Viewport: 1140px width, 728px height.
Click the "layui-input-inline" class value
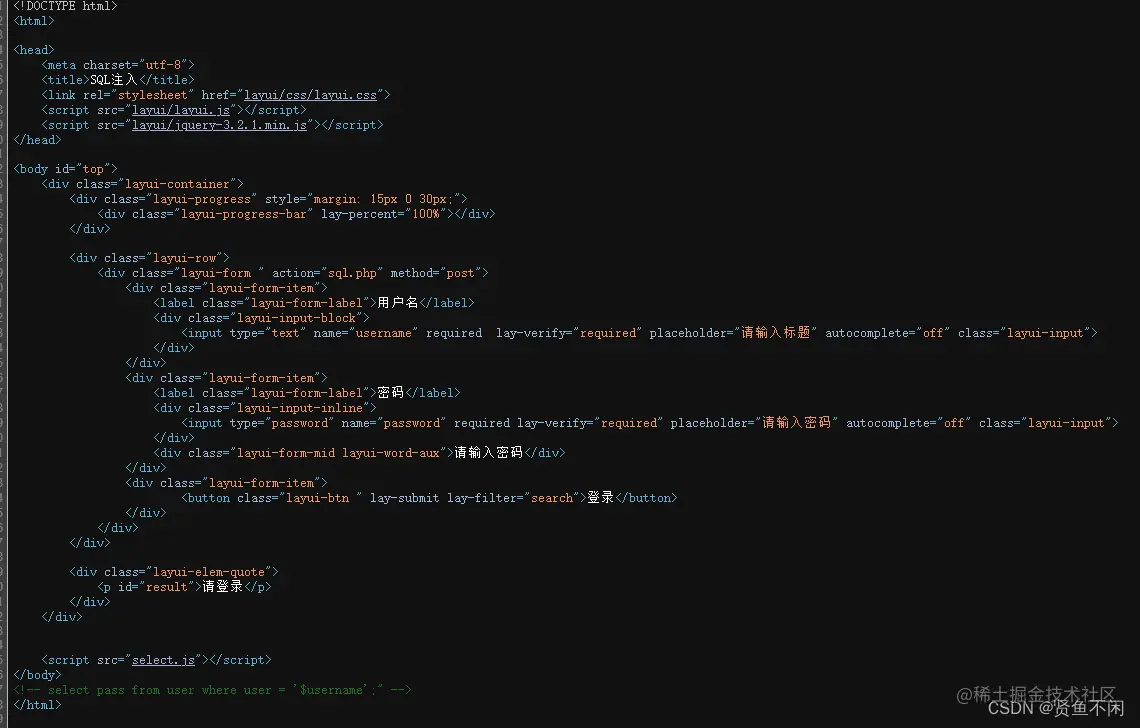(x=300, y=408)
